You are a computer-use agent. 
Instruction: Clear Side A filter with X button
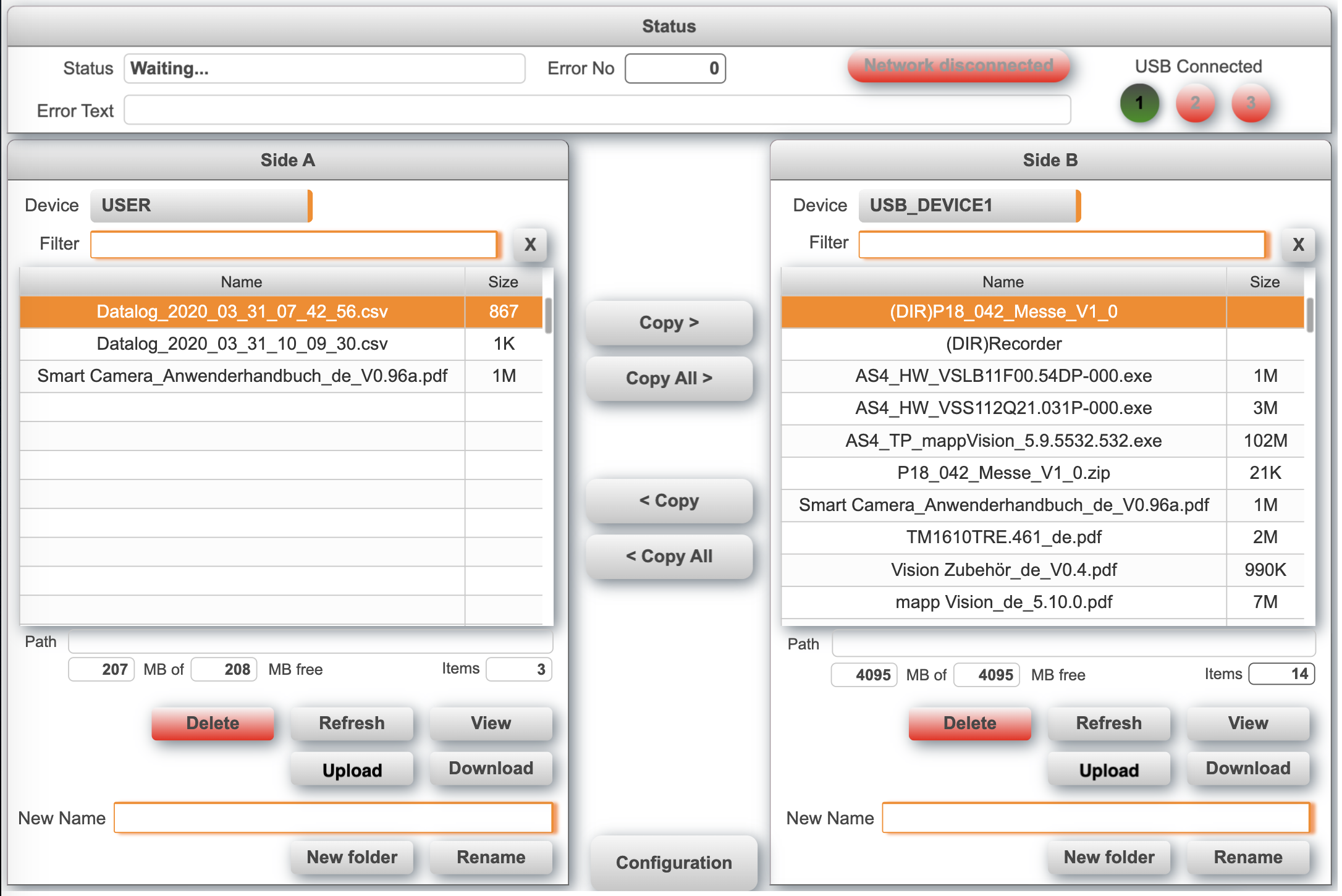[530, 244]
